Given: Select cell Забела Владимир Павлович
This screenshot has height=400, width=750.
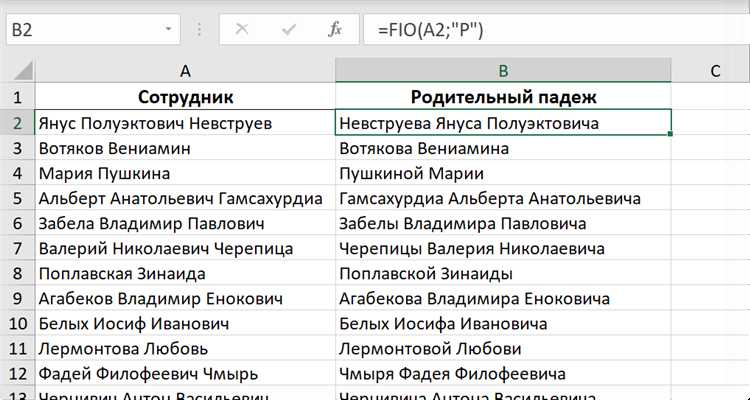Looking at the screenshot, I should coord(185,223).
